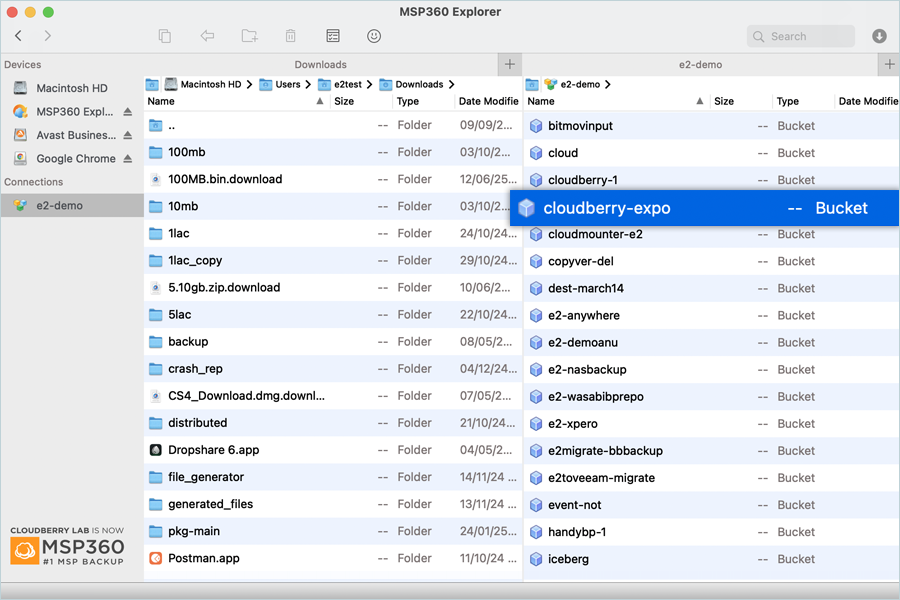Click the download status icon near search
900x600 pixels.
point(879,36)
